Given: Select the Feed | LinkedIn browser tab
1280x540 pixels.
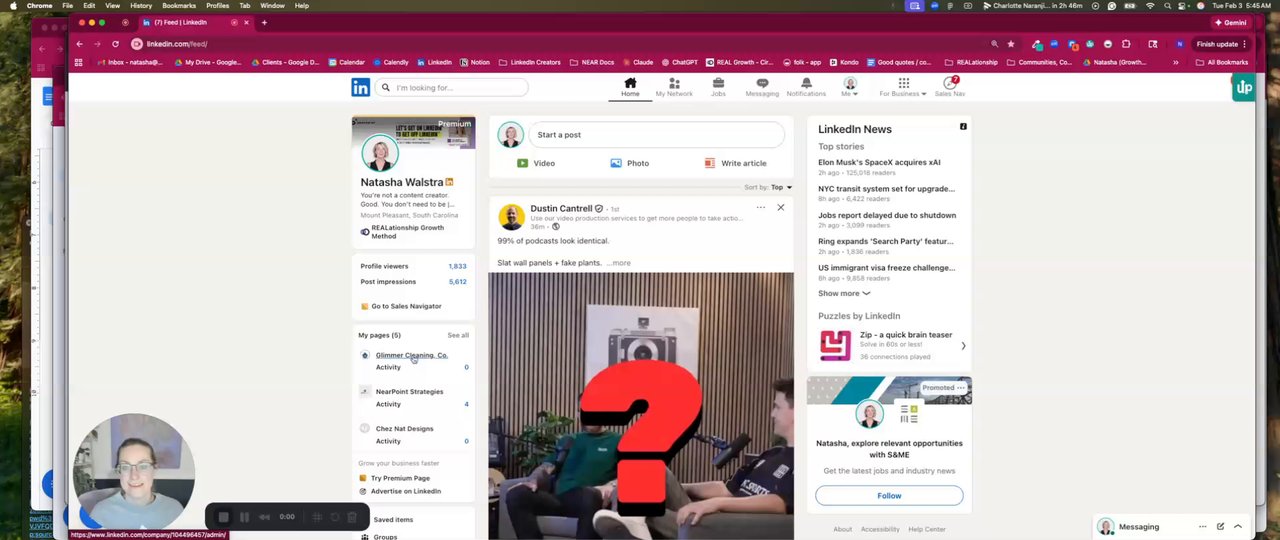Looking at the screenshot, I should 195,22.
